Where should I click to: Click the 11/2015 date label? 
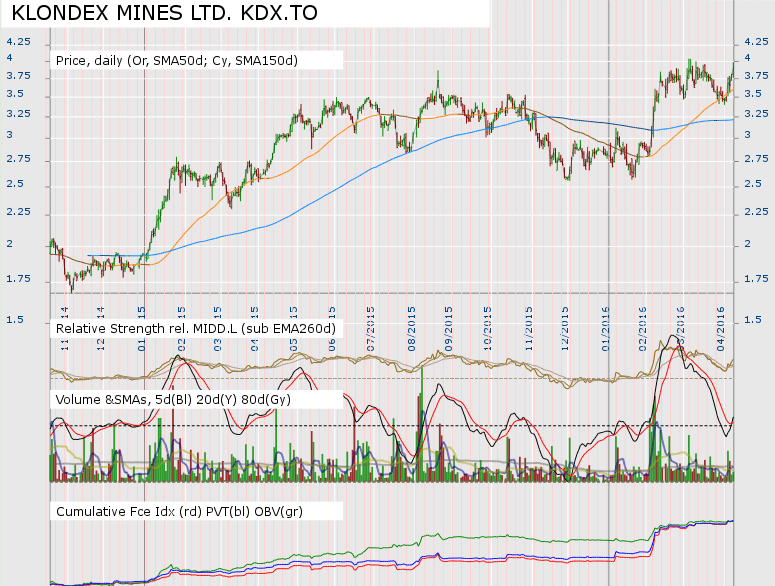coord(529,329)
